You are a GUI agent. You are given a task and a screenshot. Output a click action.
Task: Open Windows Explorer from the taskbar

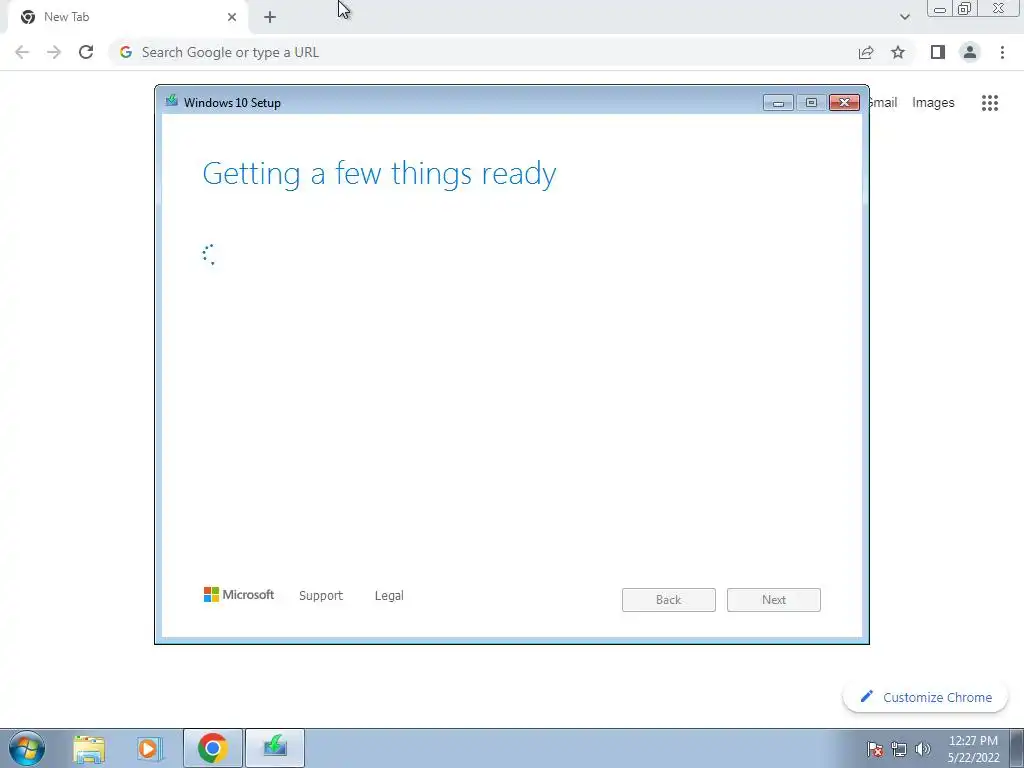[x=89, y=748]
